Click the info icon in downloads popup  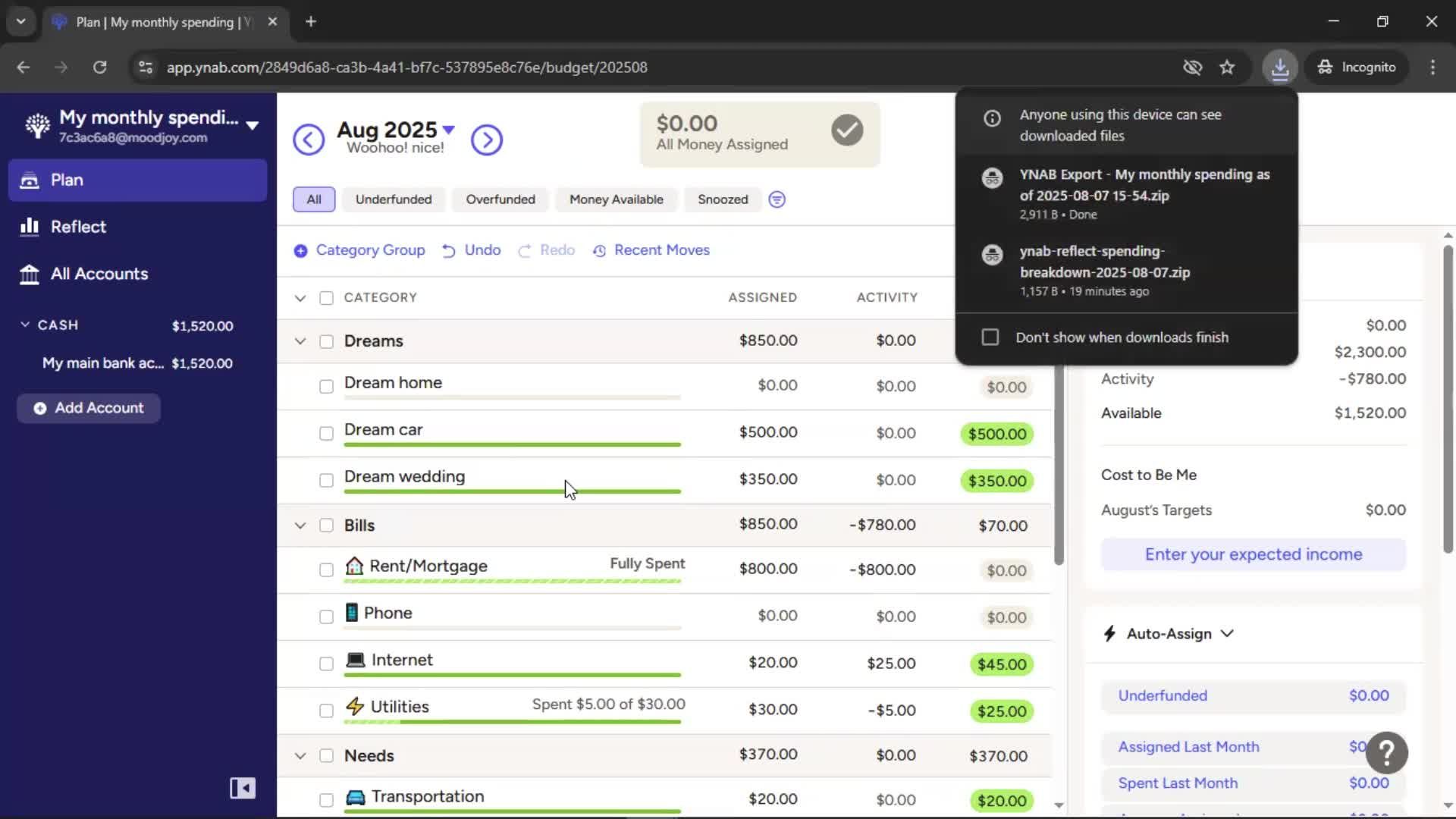coord(992,118)
